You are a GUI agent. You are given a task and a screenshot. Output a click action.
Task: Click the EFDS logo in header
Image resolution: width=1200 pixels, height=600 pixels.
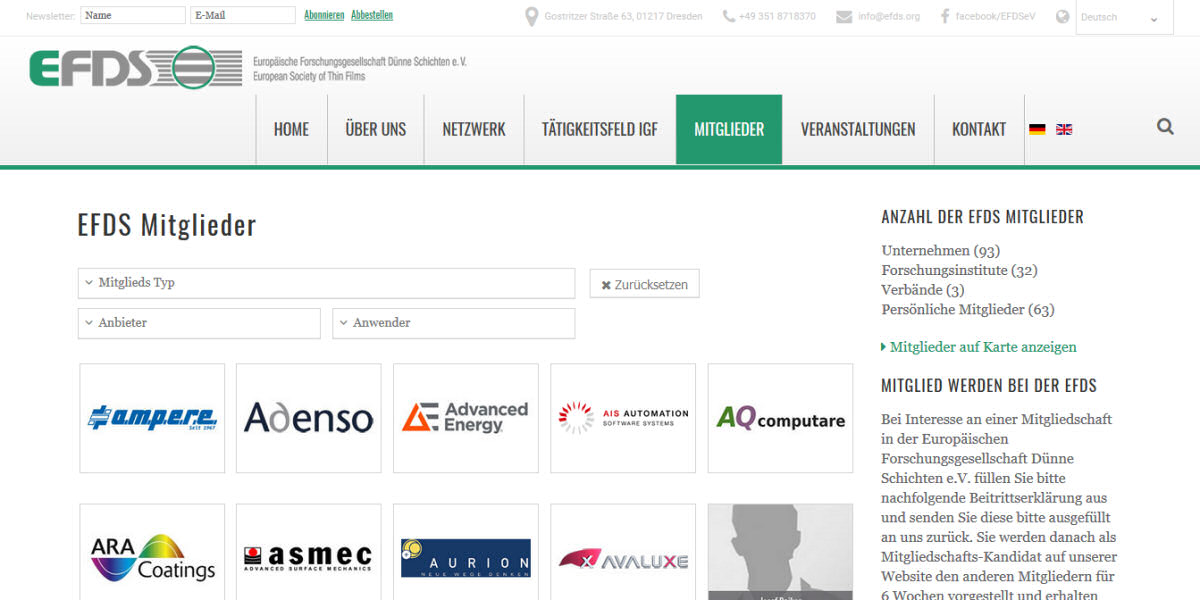pyautogui.click(x=135, y=67)
